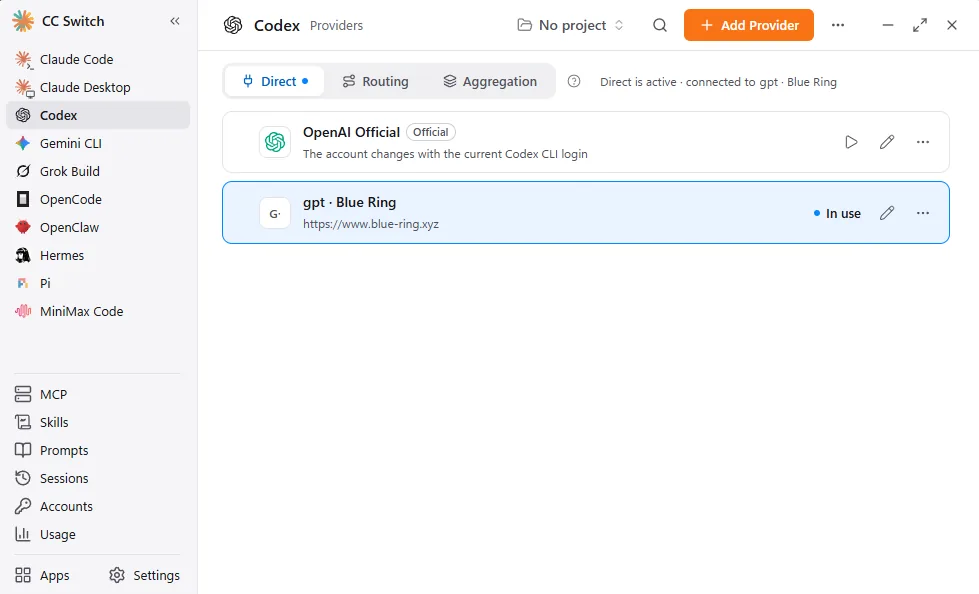This screenshot has width=979, height=594.
Task: View Sessions history
Action: [x=98, y=478]
